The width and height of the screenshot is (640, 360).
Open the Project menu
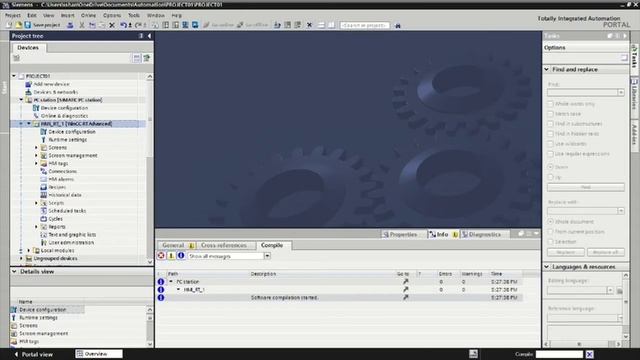click(13, 15)
